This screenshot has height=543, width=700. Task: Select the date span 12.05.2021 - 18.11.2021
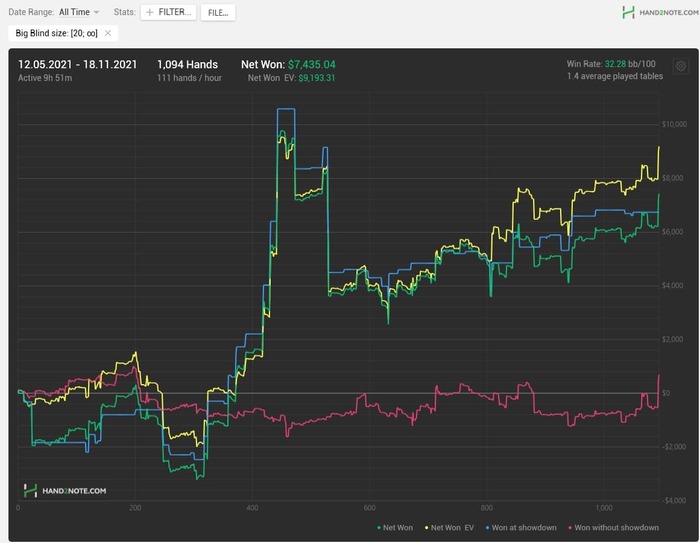pyautogui.click(x=78, y=65)
